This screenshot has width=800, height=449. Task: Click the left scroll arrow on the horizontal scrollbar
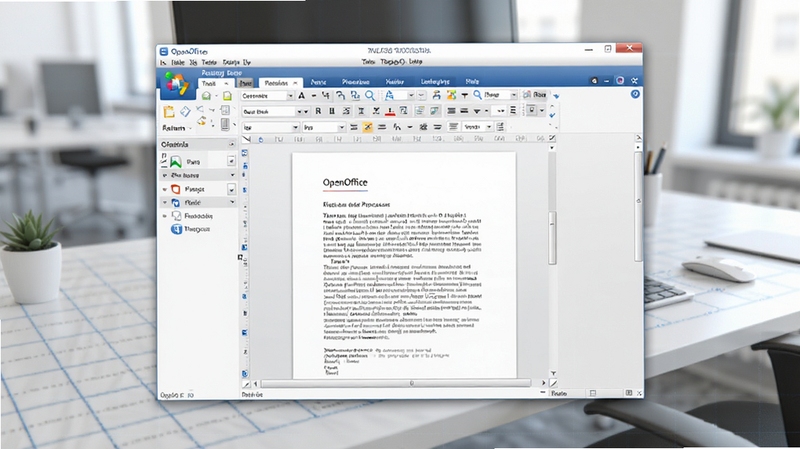(256, 383)
